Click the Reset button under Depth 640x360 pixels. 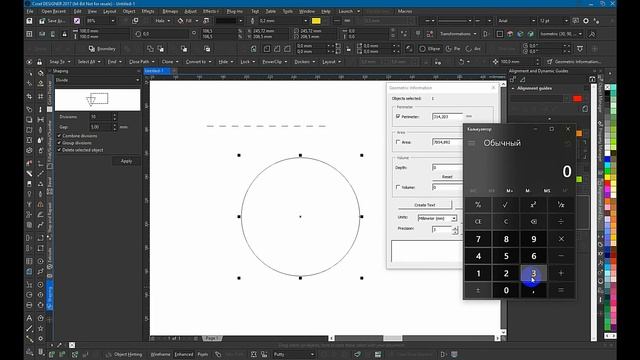447,177
